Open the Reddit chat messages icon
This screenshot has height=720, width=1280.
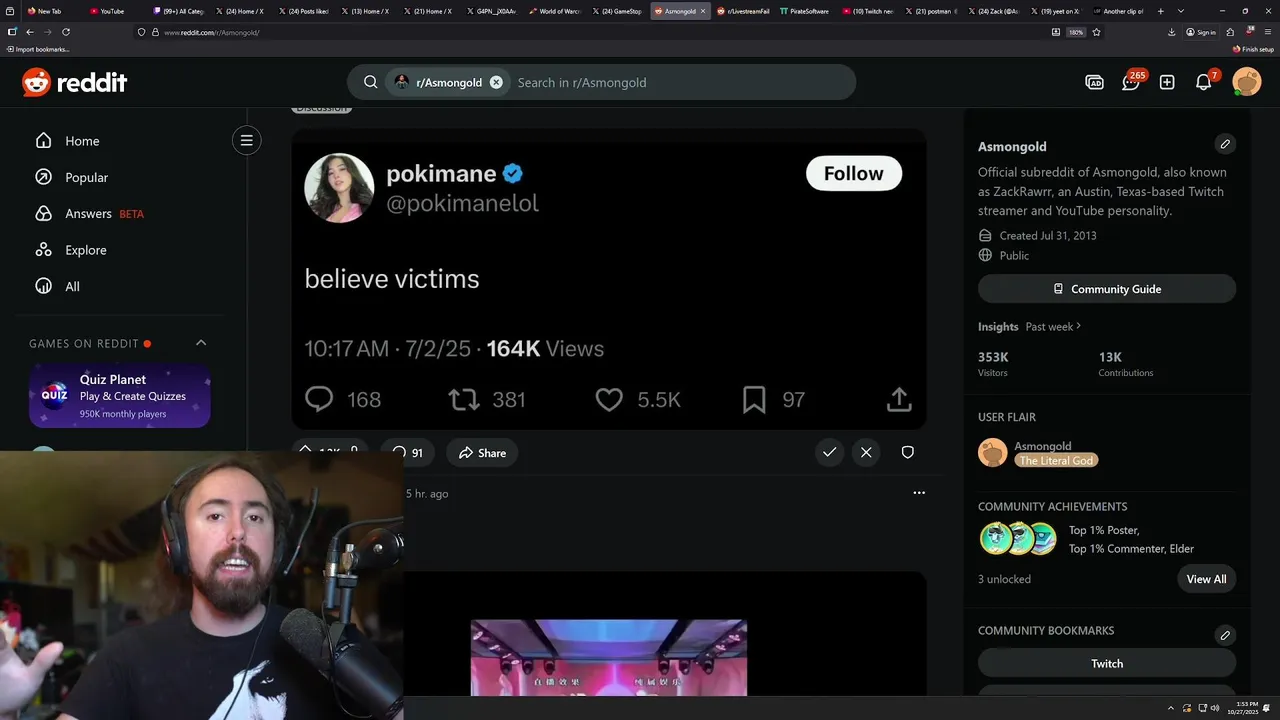tap(1131, 82)
